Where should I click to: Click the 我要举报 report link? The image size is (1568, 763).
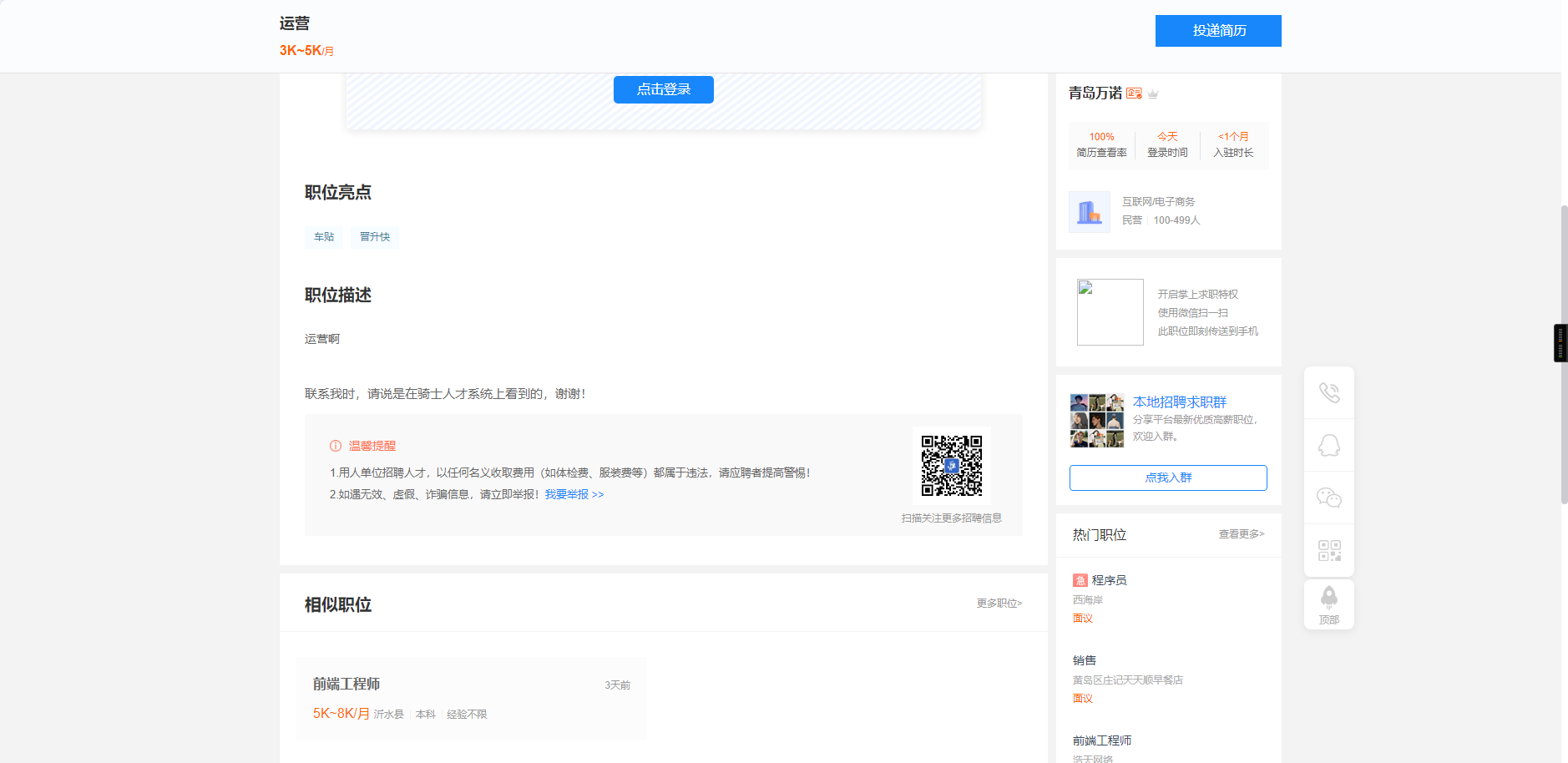[568, 494]
